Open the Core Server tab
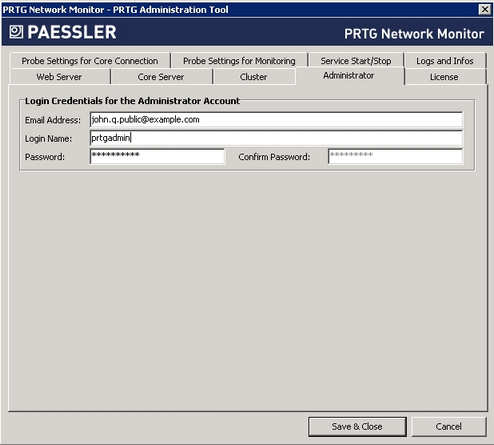The height and width of the screenshot is (445, 494). 161,77
